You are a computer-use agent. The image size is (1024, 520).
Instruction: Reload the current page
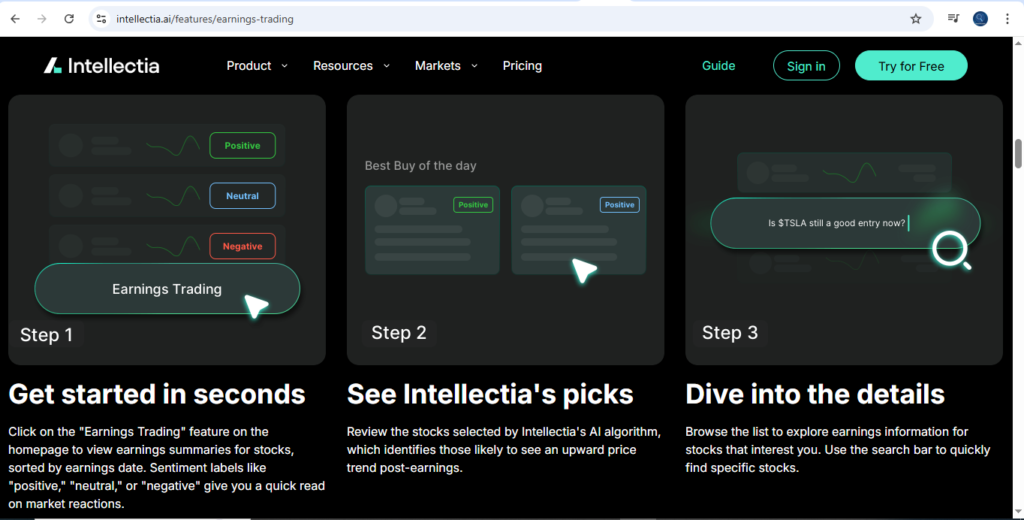[x=69, y=19]
